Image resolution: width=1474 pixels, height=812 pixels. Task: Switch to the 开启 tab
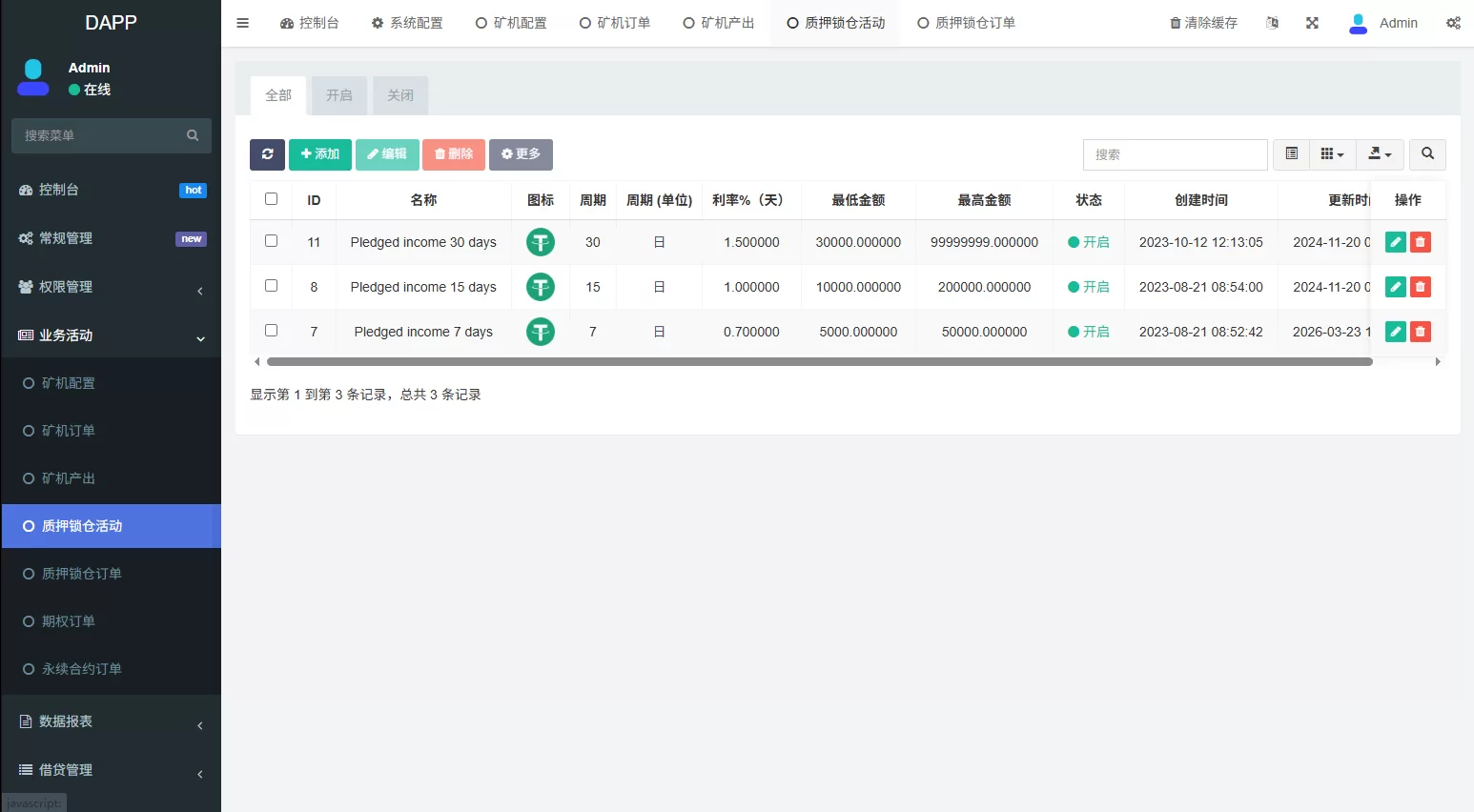point(338,95)
